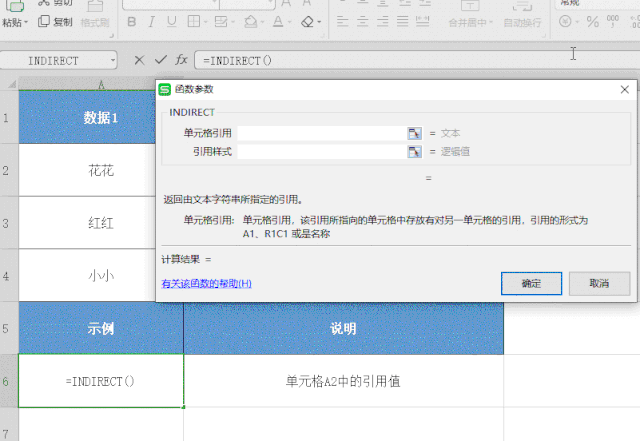The height and width of the screenshot is (441, 640).
Task: Confirm formula entry with check icon
Action: 161,60
